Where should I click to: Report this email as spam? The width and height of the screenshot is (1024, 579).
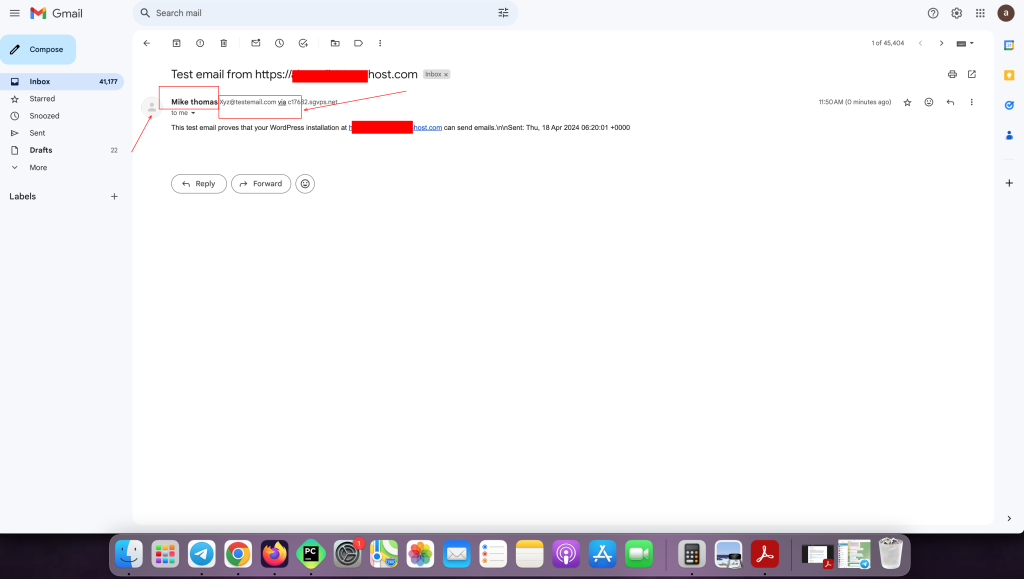pos(200,43)
